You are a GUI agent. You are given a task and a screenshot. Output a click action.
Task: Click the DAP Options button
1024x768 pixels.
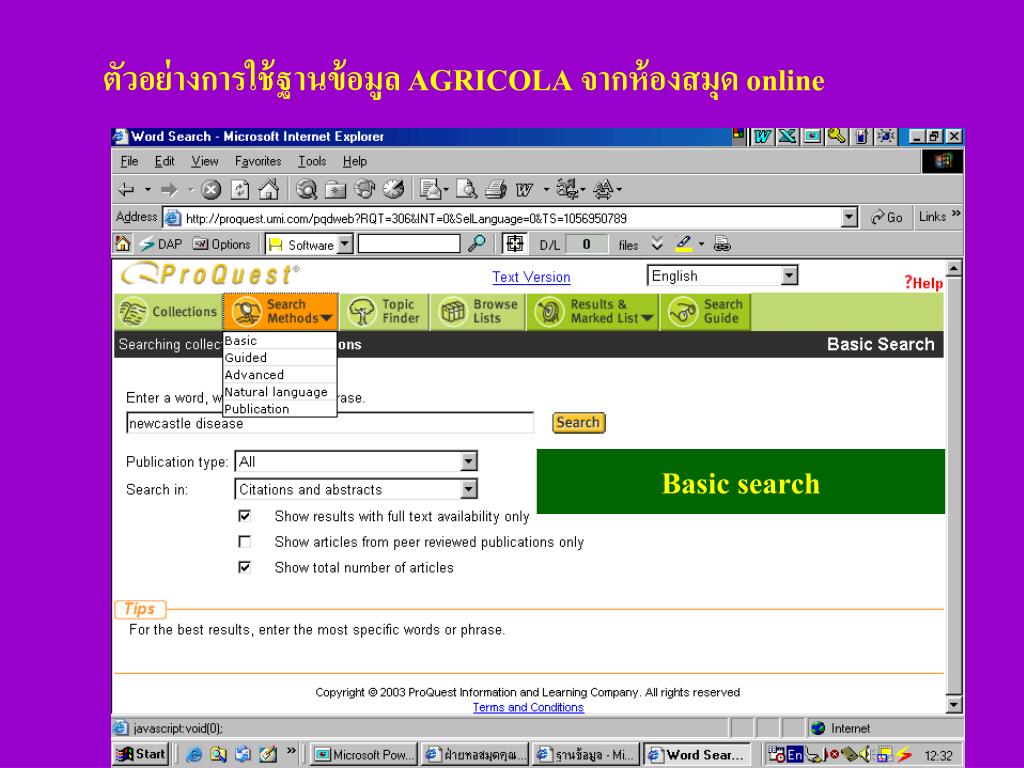coord(221,244)
